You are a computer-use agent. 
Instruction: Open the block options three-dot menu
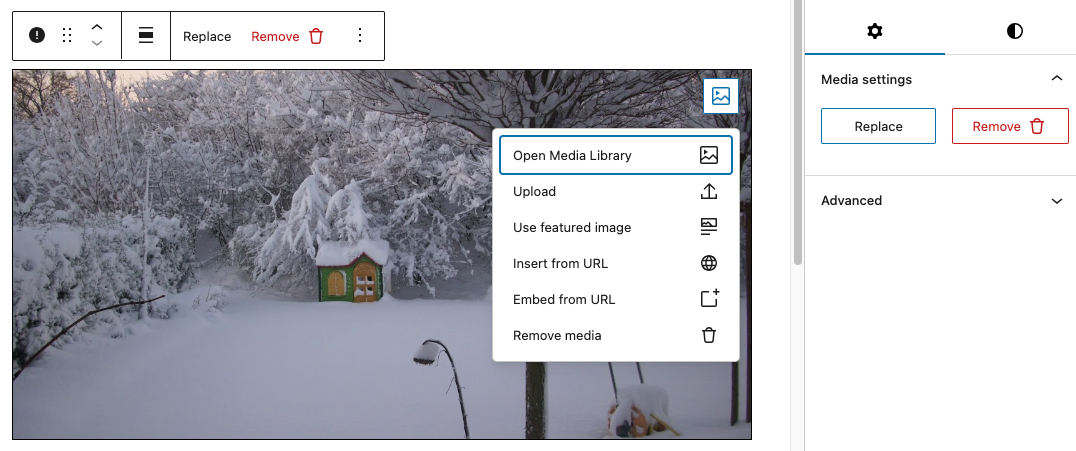(360, 36)
